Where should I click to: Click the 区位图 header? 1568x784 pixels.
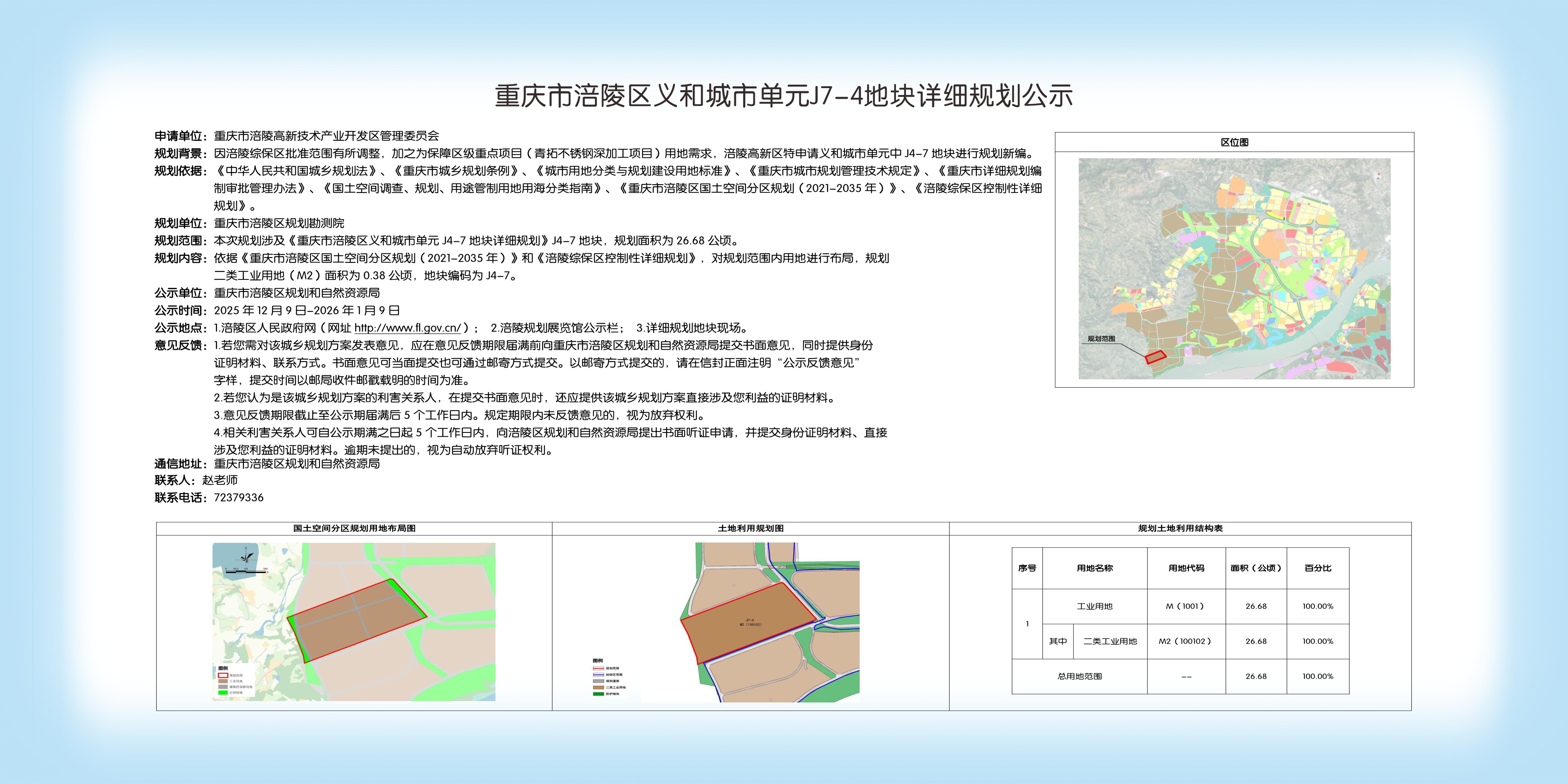click(x=1235, y=142)
